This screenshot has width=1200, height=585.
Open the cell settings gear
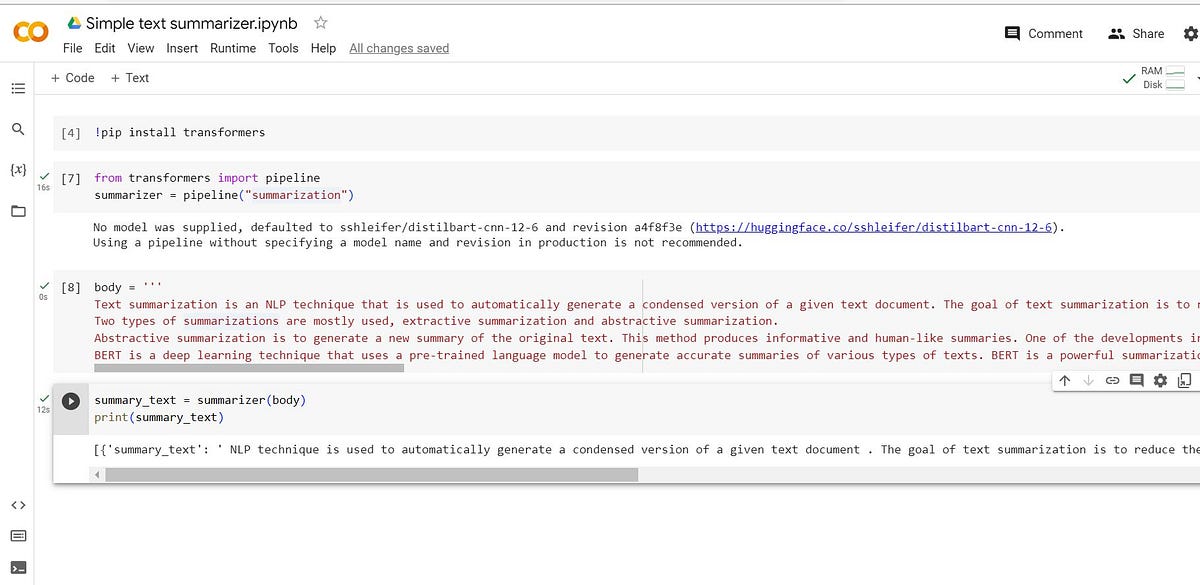[1160, 380]
